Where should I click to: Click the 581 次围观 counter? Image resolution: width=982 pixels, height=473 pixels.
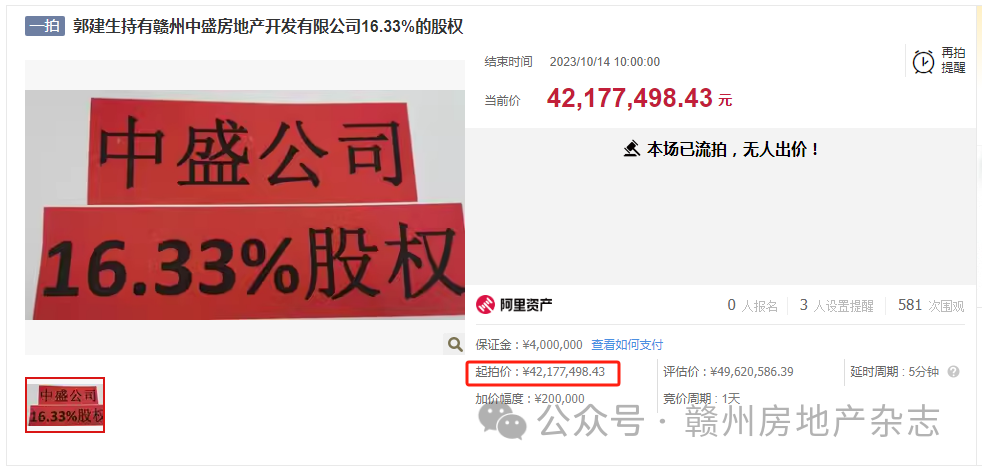pos(931,306)
